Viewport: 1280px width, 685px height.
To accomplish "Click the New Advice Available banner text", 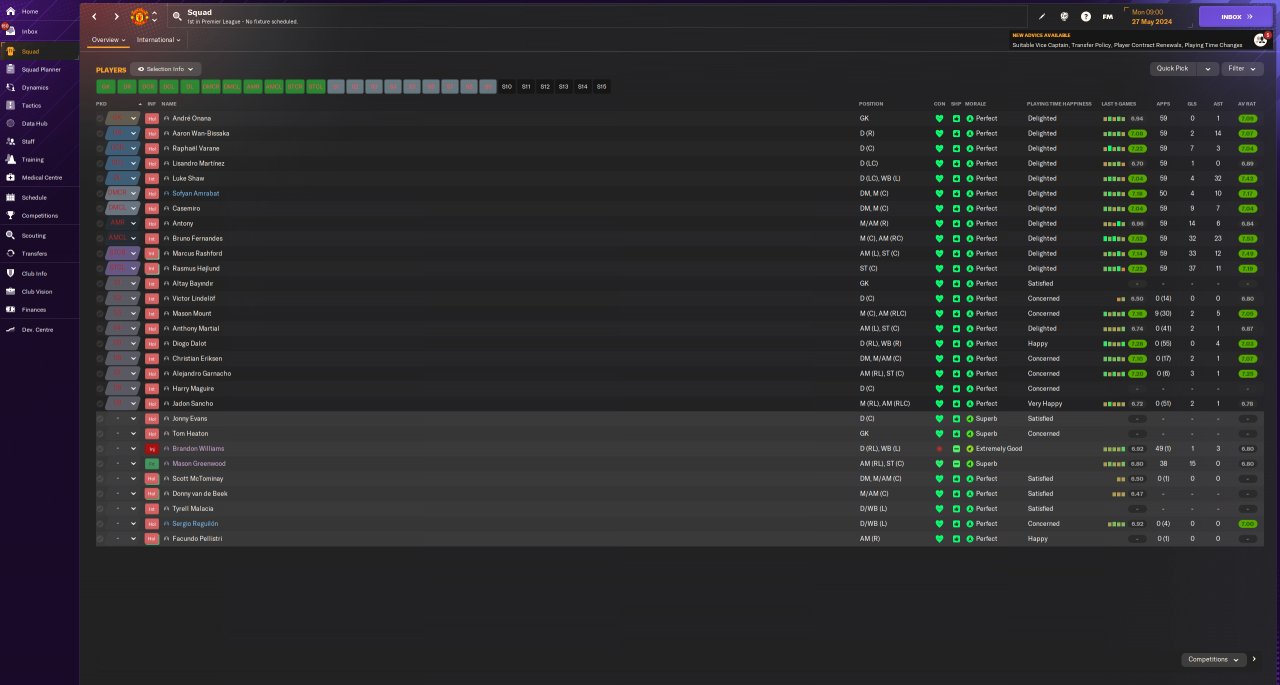I will coord(1041,35).
